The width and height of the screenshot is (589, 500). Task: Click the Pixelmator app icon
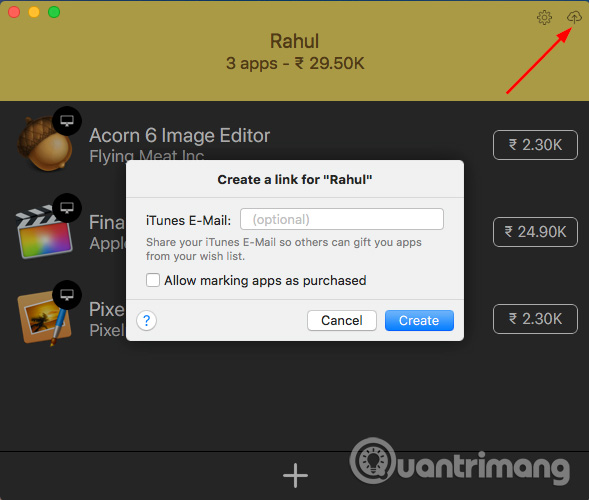click(x=44, y=318)
